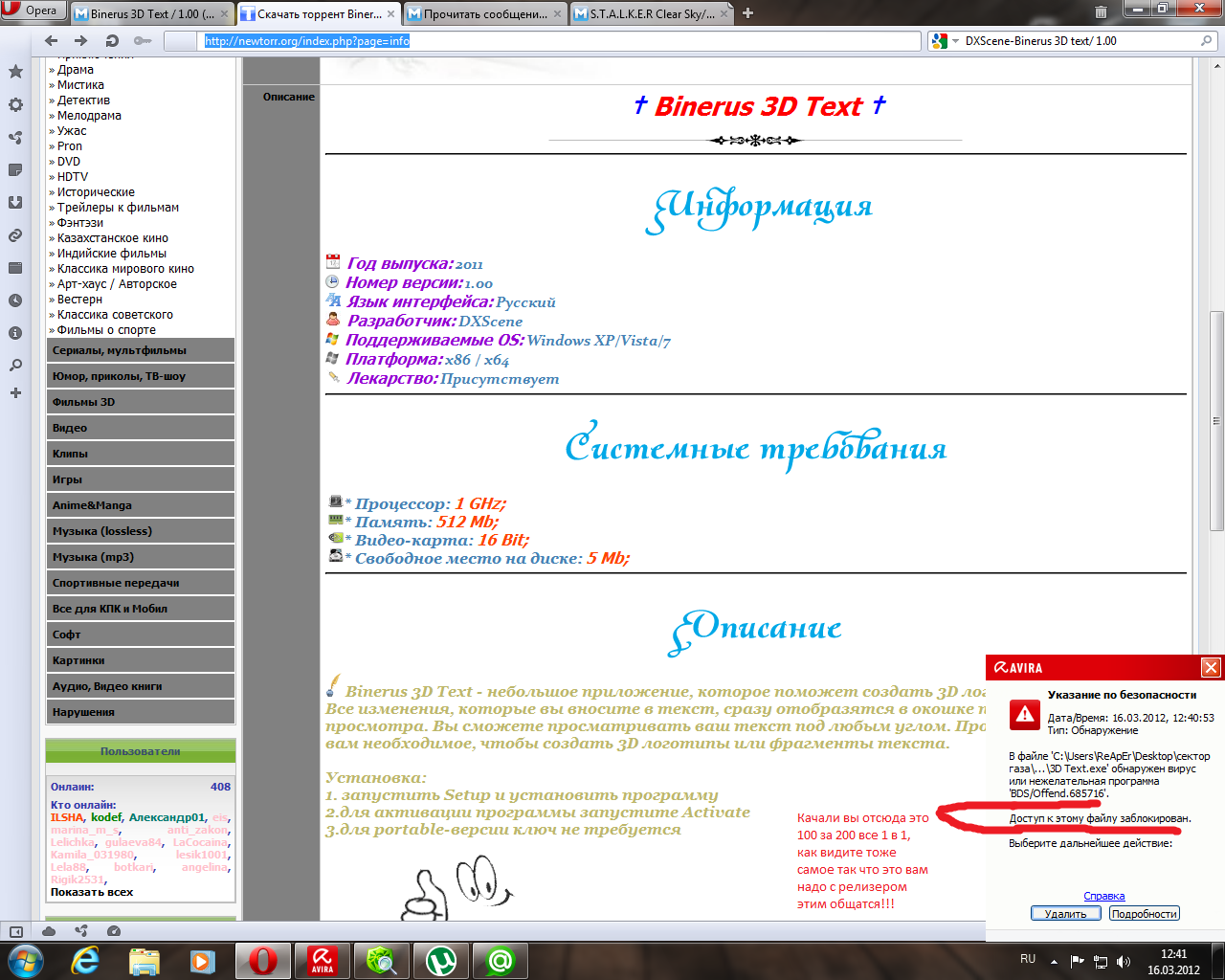The height and width of the screenshot is (980, 1225).
Task: Click the vertical page scrollbar thumb
Action: pyautogui.click(x=1216, y=420)
